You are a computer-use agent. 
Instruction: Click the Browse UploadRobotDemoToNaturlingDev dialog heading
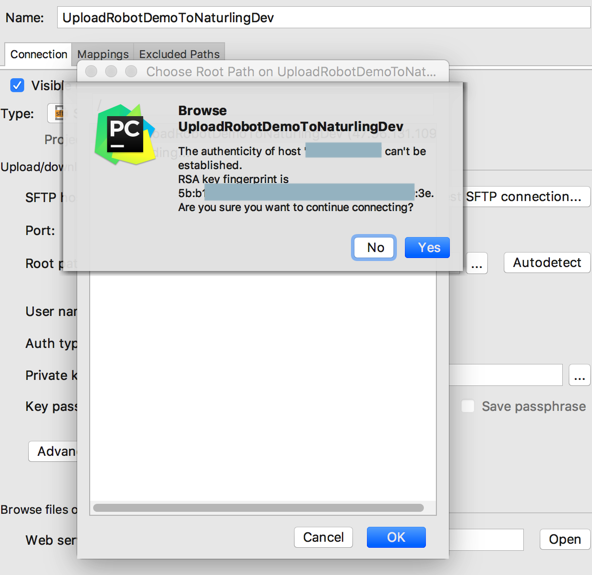pyautogui.click(x=291, y=119)
